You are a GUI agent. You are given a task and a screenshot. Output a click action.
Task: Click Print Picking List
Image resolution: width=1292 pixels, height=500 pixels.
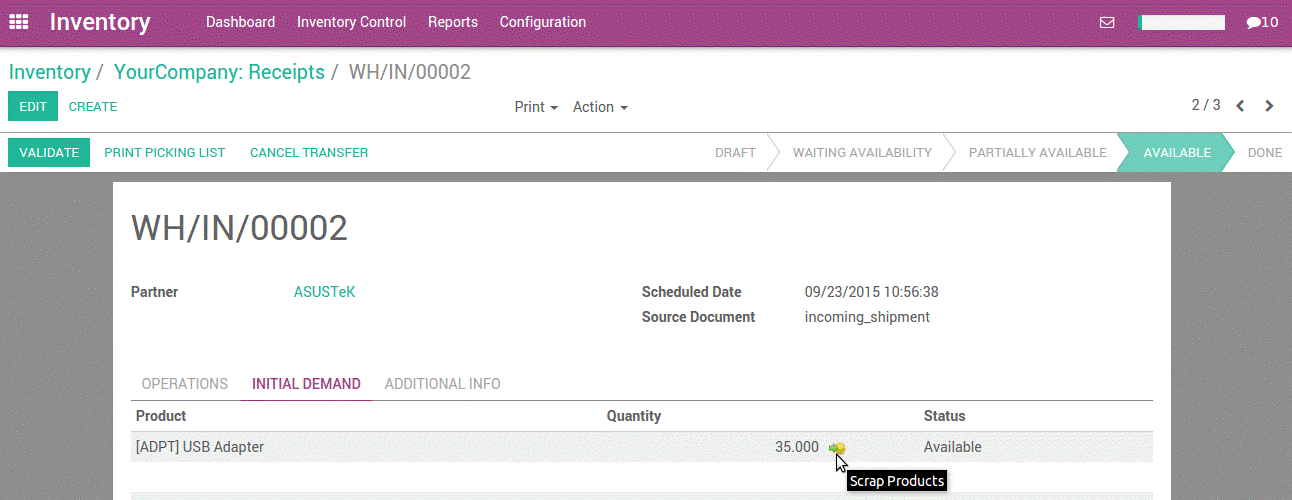coord(165,153)
